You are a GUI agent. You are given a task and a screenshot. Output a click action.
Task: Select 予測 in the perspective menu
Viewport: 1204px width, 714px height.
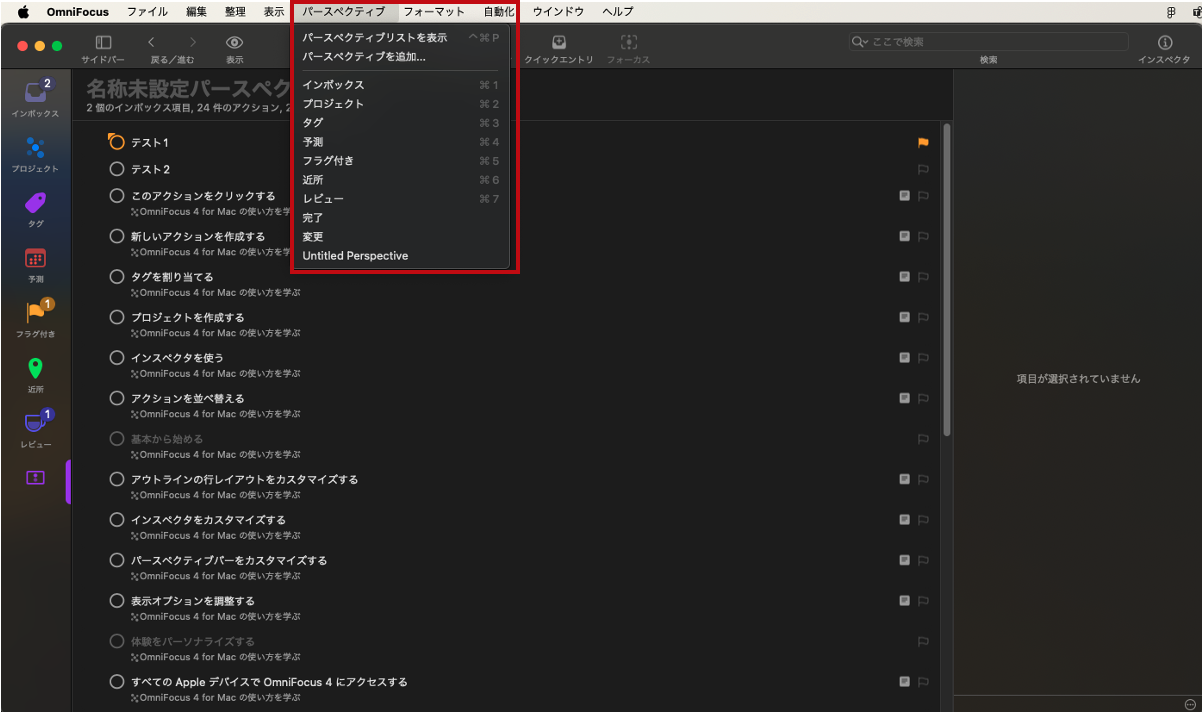[401, 142]
